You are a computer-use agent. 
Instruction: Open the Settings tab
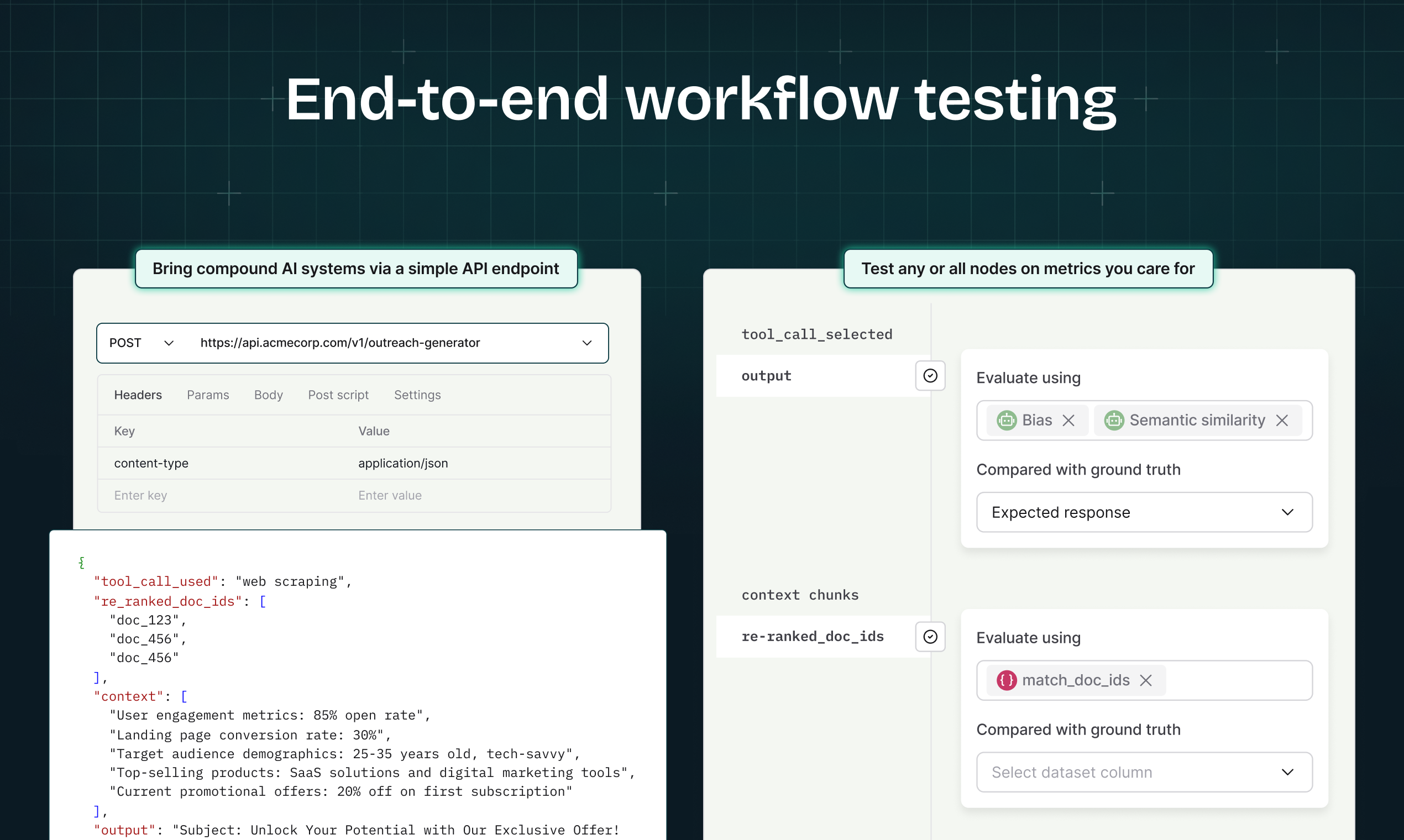tap(417, 395)
